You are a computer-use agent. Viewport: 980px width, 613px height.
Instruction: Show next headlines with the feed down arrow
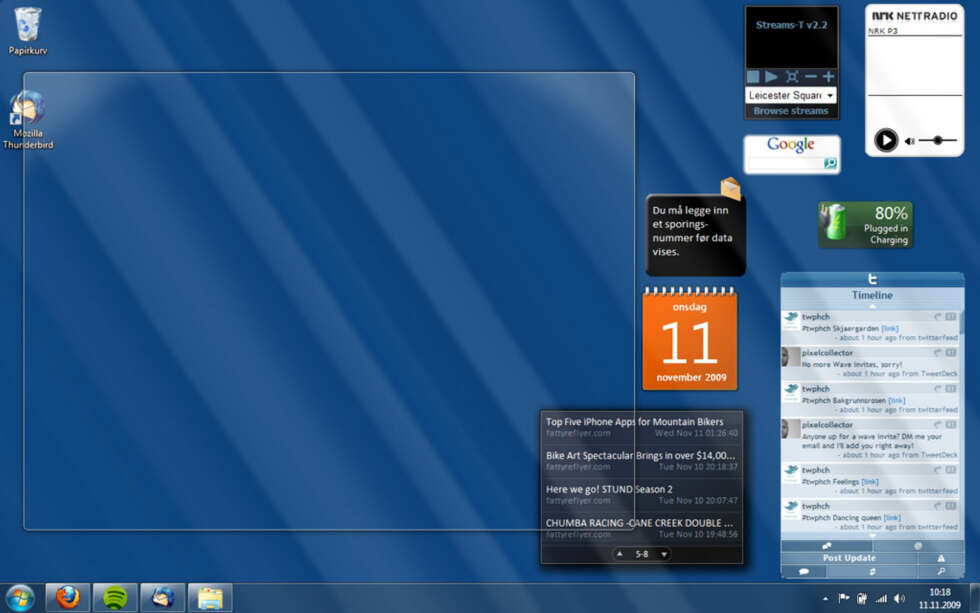664,554
